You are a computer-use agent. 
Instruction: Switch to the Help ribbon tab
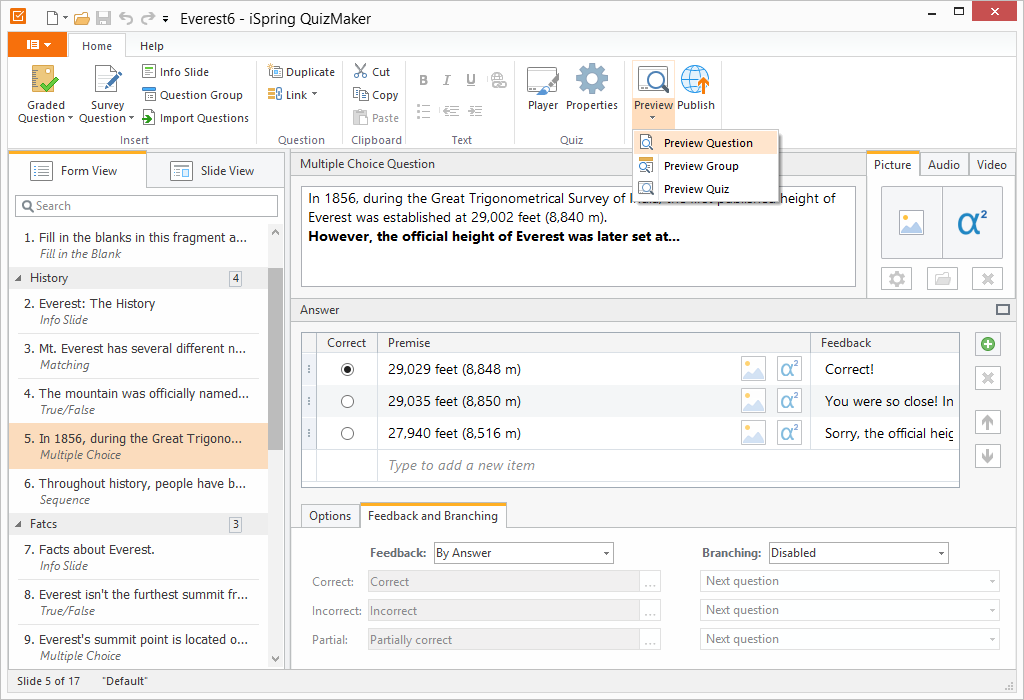pos(152,46)
